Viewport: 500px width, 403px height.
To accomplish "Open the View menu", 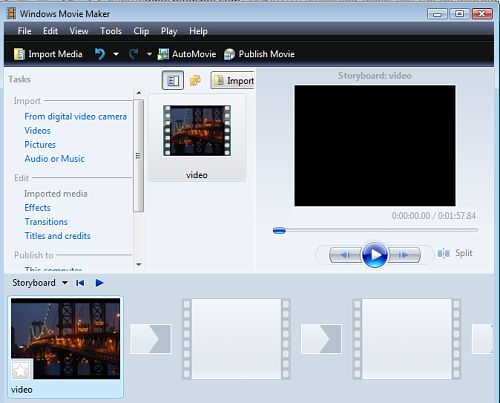I will 79,31.
